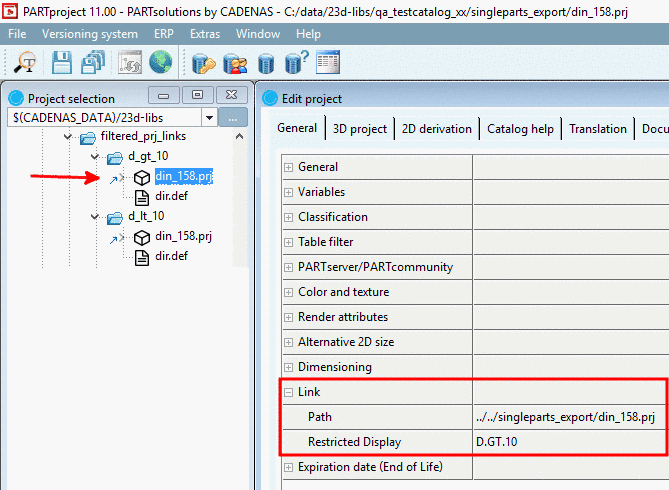Click the globe toolbar icon

click(161, 62)
